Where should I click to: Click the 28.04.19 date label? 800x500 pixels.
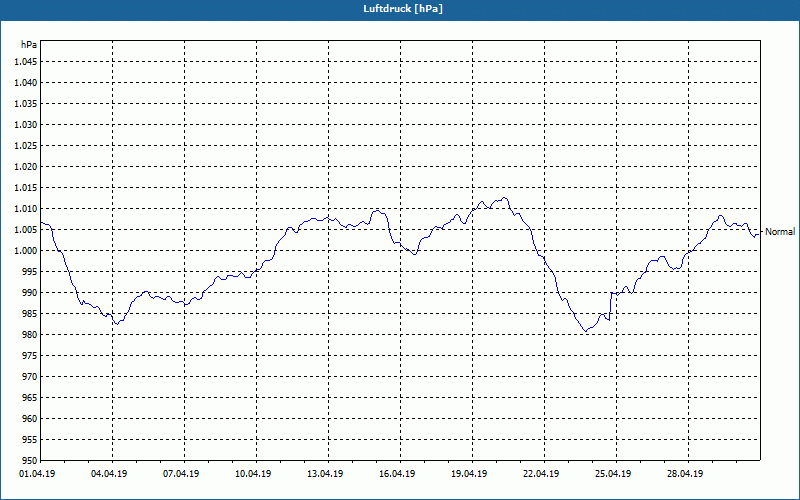click(x=685, y=473)
